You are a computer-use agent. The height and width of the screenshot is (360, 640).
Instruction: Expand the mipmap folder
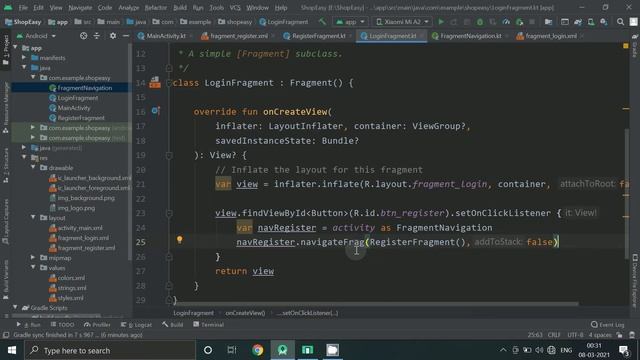(33, 258)
